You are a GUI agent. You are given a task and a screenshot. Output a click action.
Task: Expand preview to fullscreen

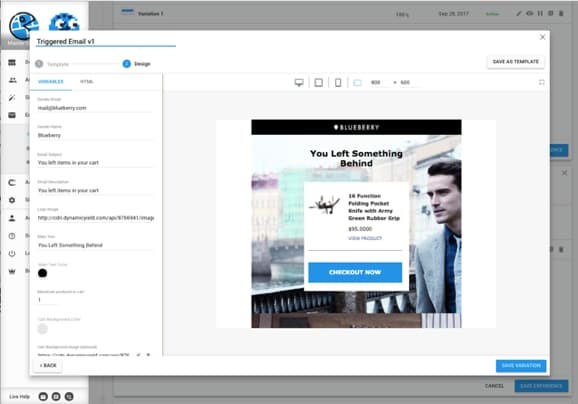[x=542, y=82]
